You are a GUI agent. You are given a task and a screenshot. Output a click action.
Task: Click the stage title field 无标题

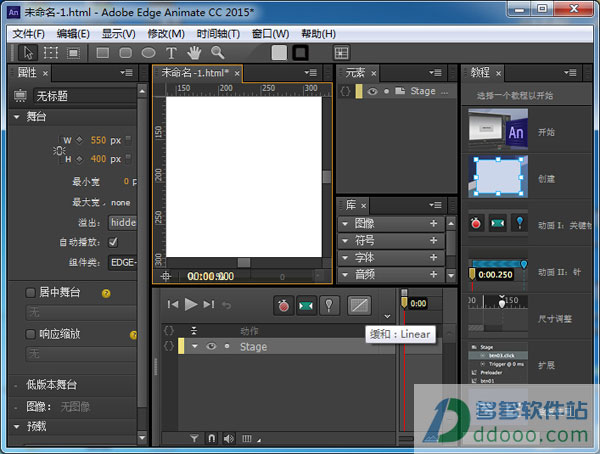(85, 96)
